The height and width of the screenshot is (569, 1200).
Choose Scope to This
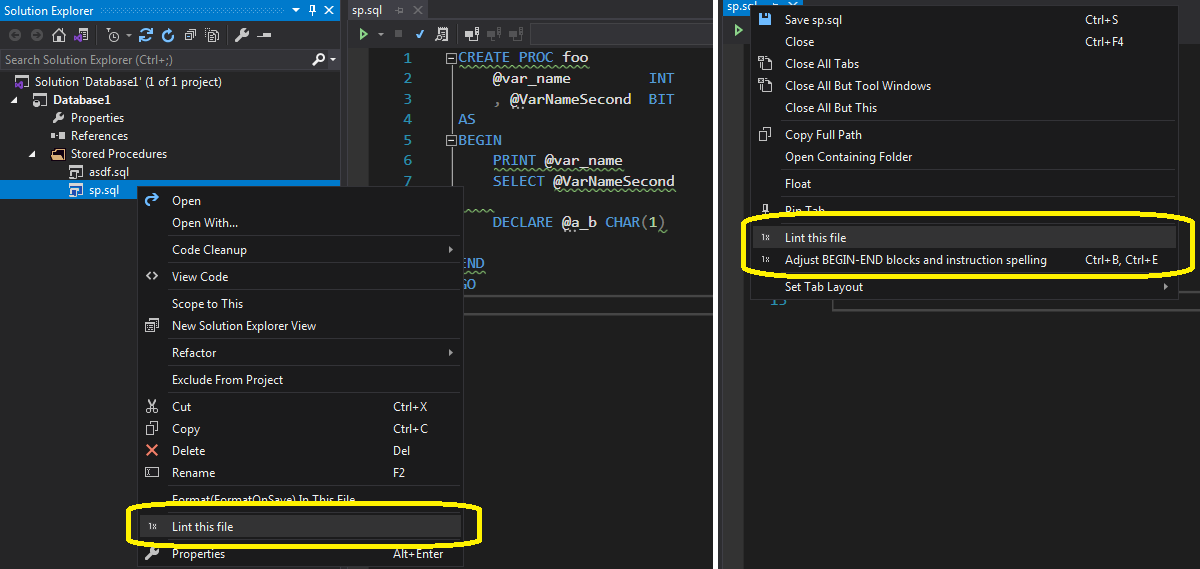pos(299,304)
